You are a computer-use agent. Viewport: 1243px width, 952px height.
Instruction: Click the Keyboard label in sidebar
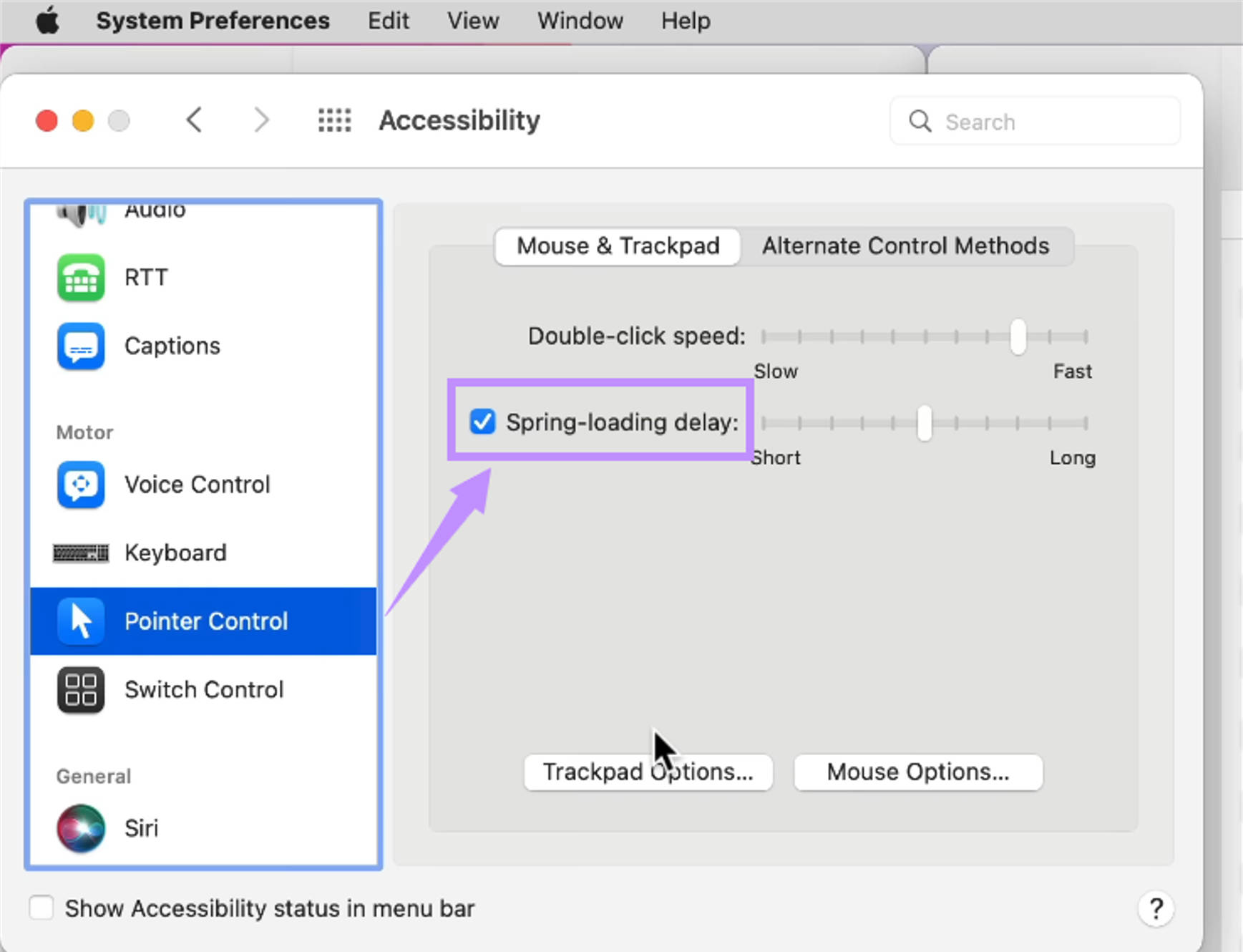click(175, 553)
